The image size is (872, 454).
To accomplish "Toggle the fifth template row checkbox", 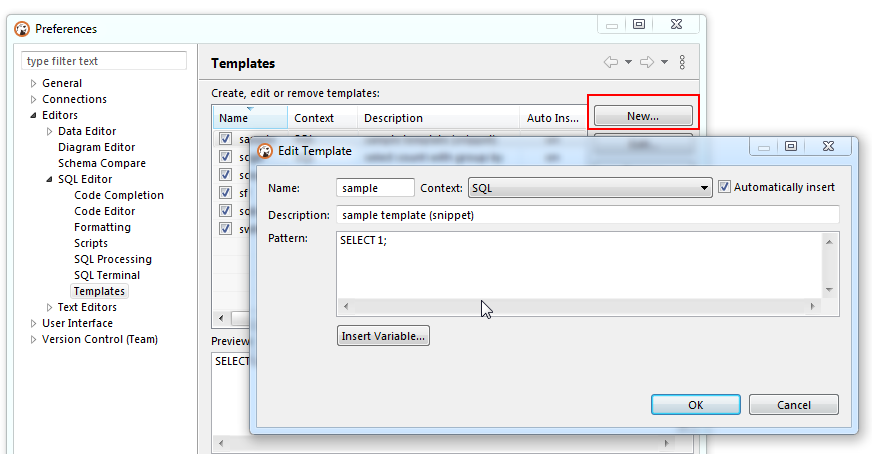I will [225, 210].
